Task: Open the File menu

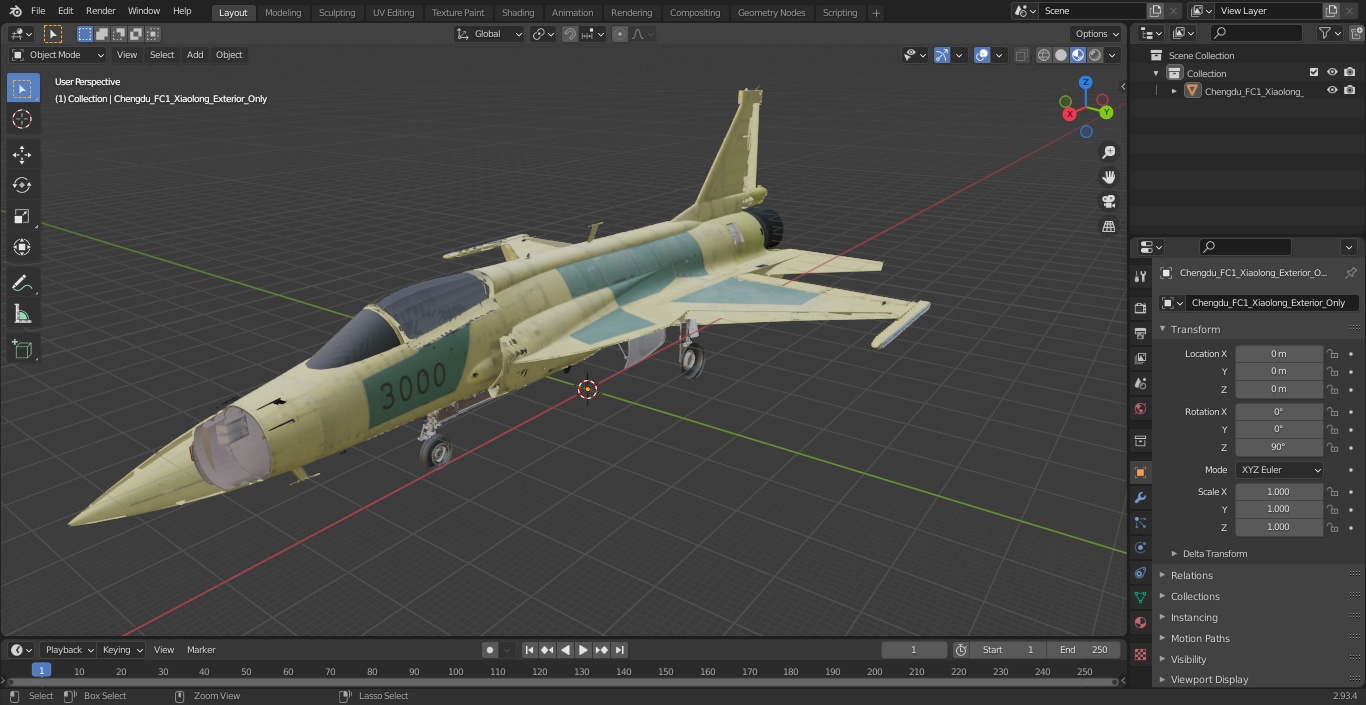Action: 38,11
